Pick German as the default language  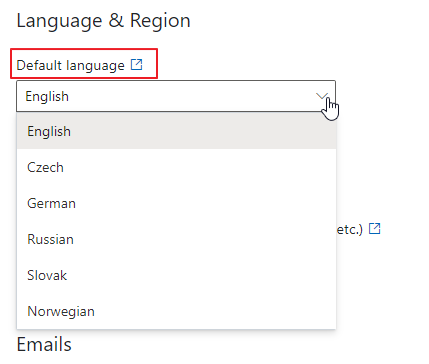(x=176, y=203)
